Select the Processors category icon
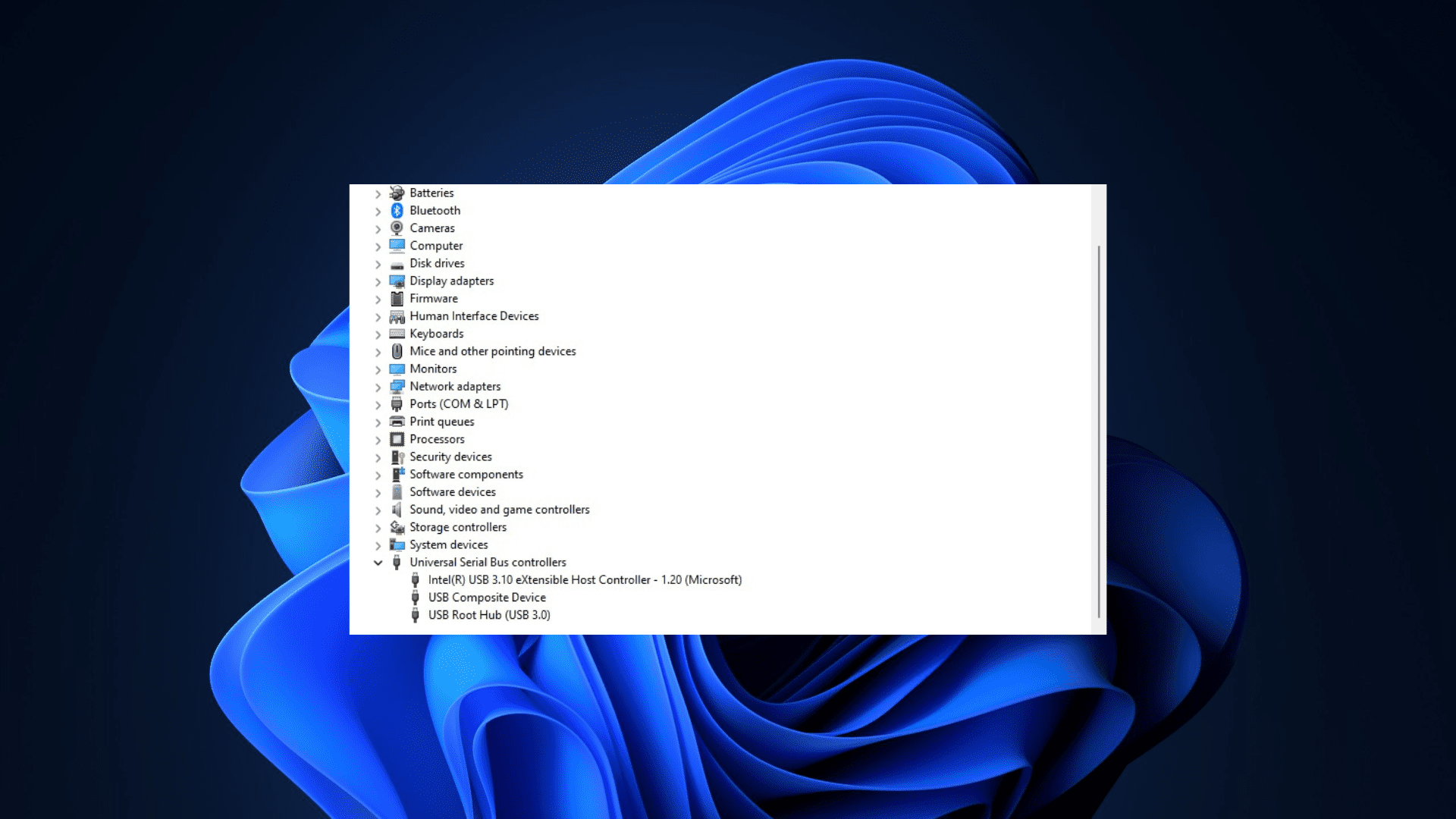This screenshot has height=819, width=1456. (x=397, y=438)
